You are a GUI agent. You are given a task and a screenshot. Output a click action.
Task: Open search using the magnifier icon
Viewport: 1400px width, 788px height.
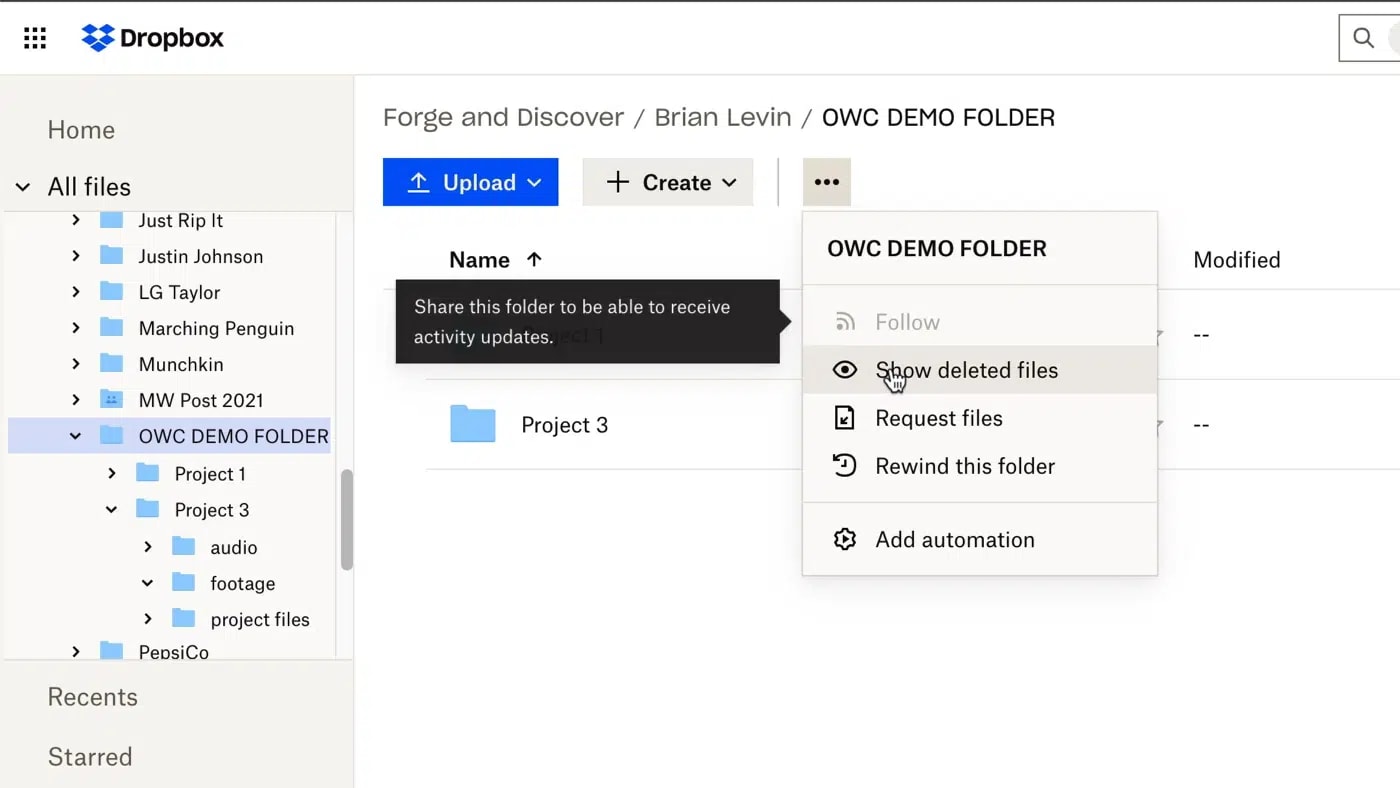tap(1363, 38)
